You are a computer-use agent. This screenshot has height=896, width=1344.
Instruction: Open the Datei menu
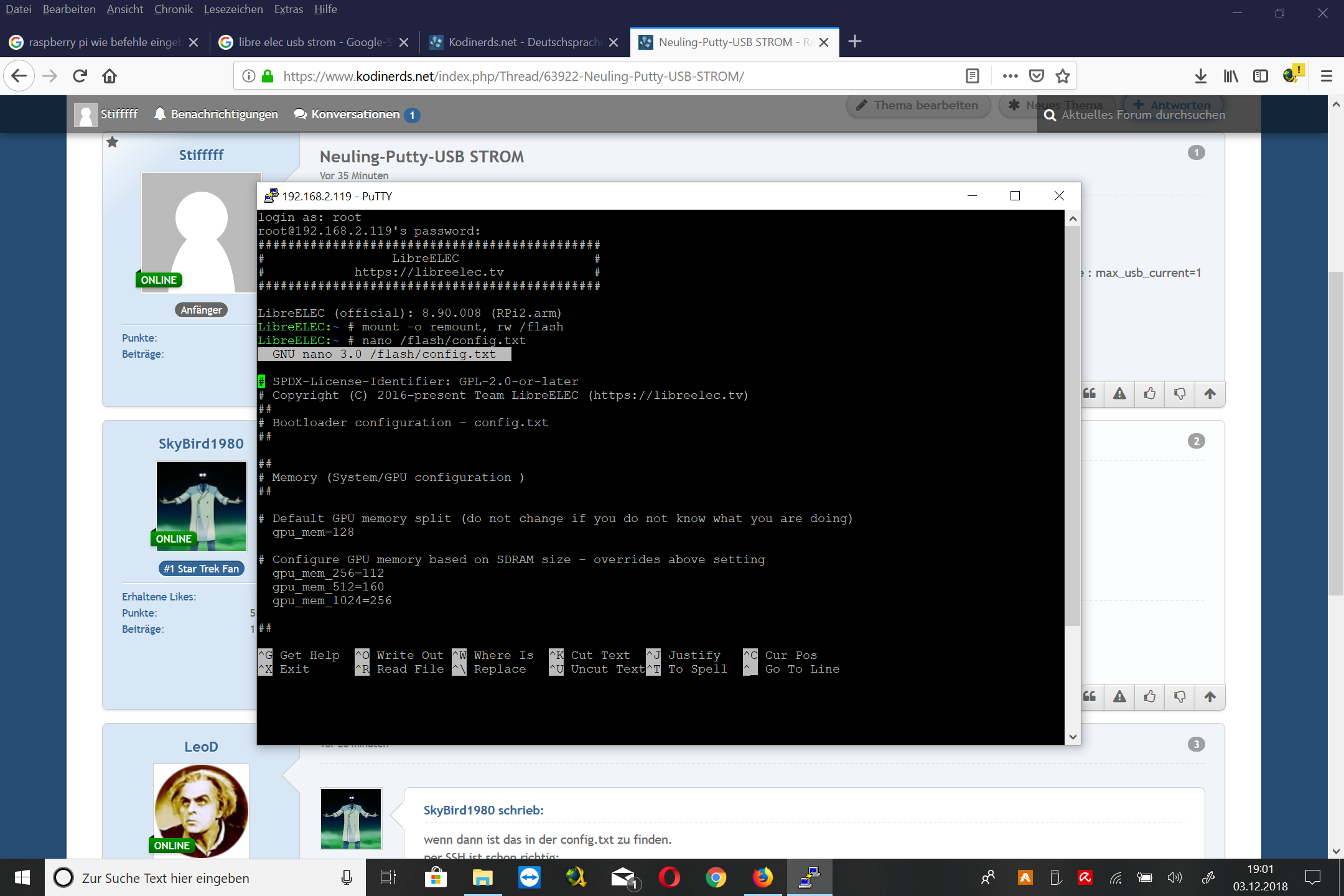[19, 9]
